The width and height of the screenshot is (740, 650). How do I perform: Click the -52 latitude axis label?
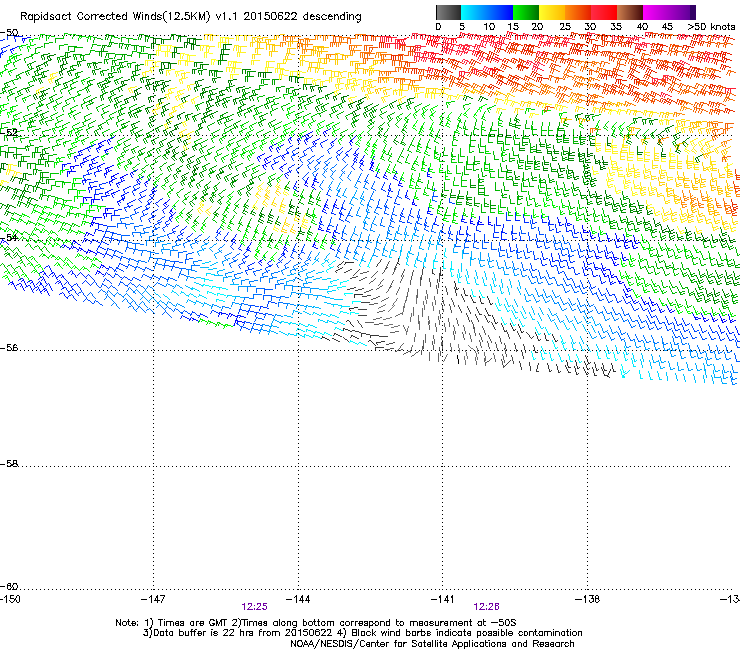[9, 133]
